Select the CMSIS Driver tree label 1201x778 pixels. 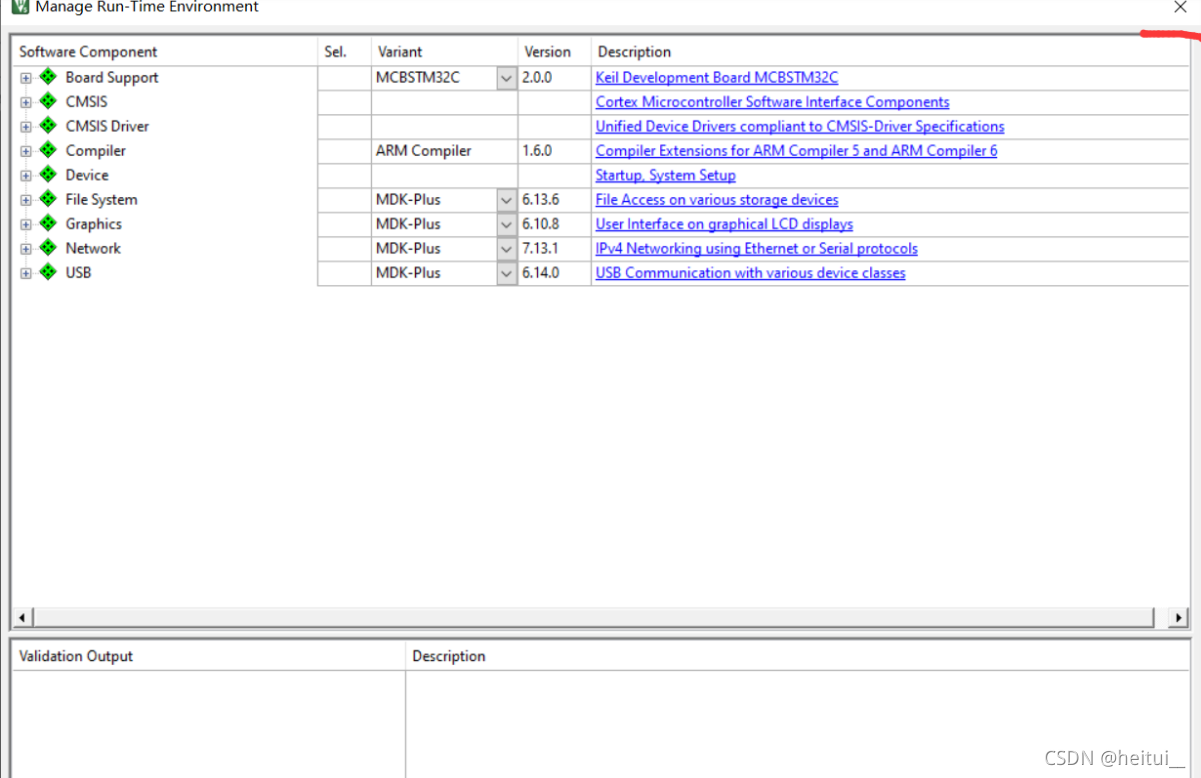click(107, 126)
